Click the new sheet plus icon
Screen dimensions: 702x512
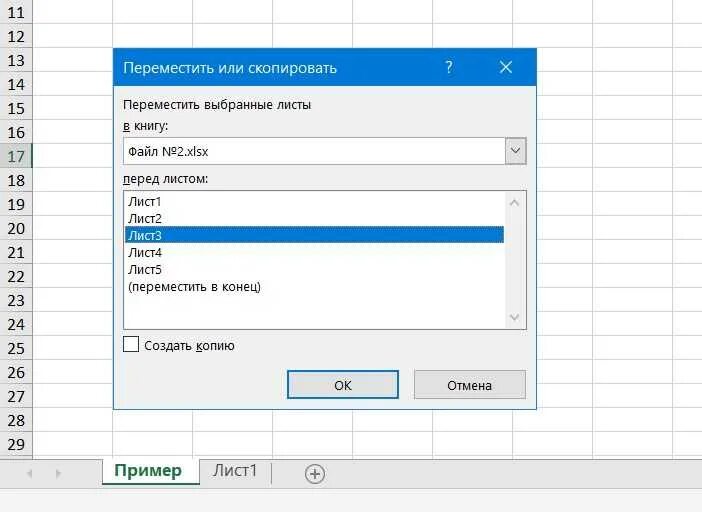315,474
